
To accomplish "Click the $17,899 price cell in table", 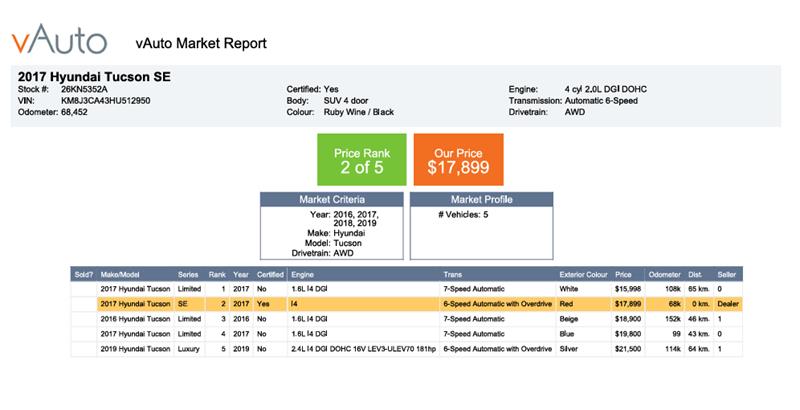I will [x=628, y=304].
